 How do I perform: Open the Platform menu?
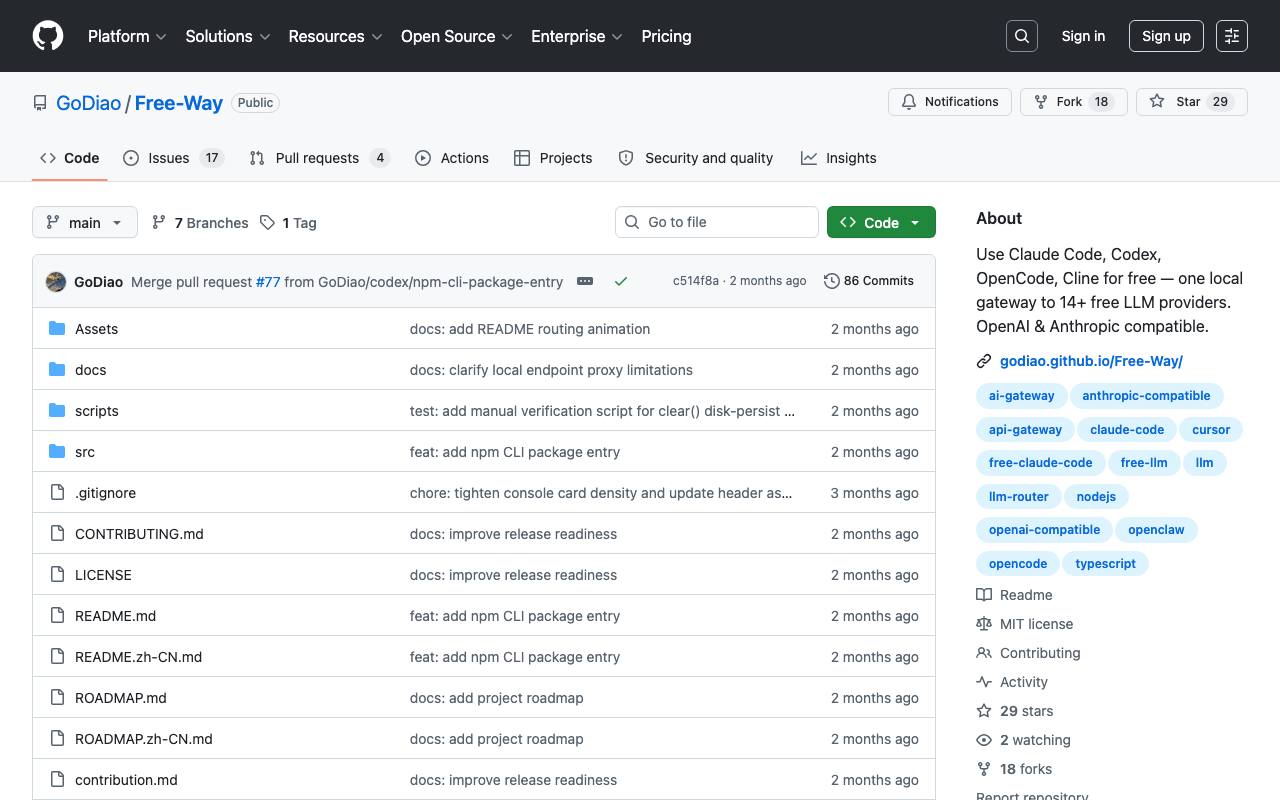click(x=127, y=36)
